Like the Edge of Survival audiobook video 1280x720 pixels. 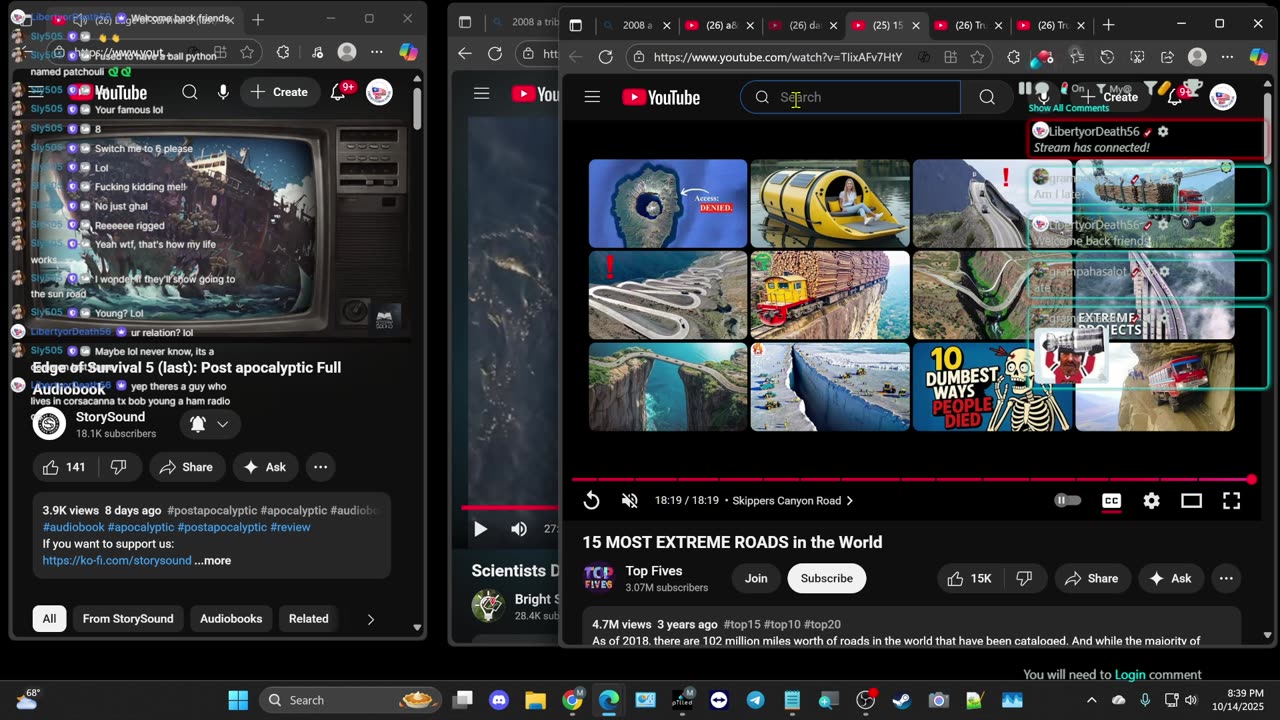point(64,467)
